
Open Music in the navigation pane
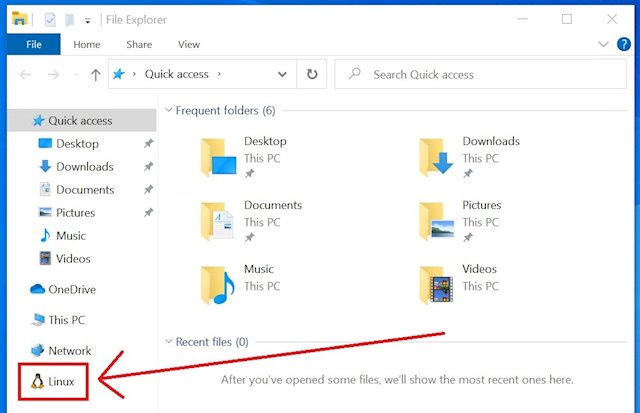[71, 235]
